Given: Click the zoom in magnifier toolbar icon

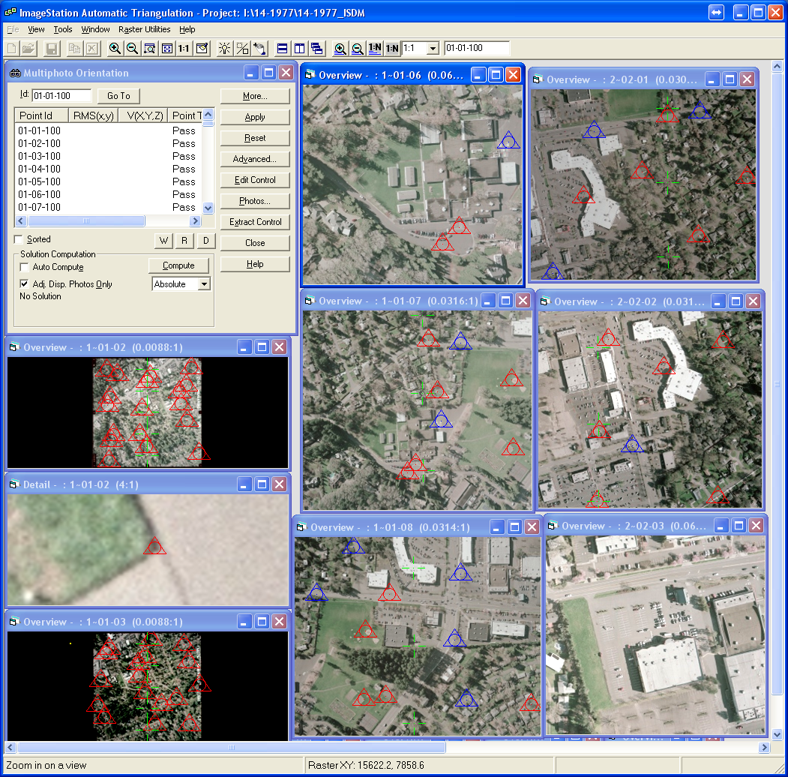Looking at the screenshot, I should click(115, 48).
